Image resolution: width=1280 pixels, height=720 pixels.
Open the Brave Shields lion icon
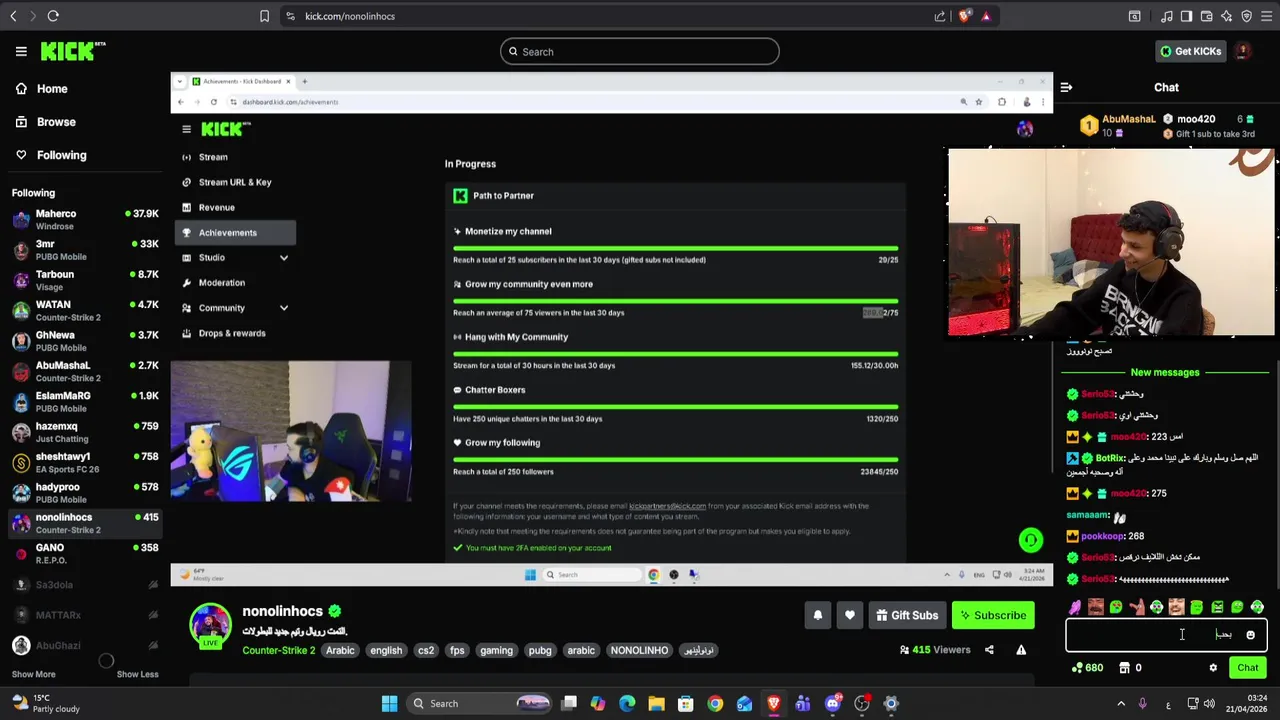click(964, 16)
